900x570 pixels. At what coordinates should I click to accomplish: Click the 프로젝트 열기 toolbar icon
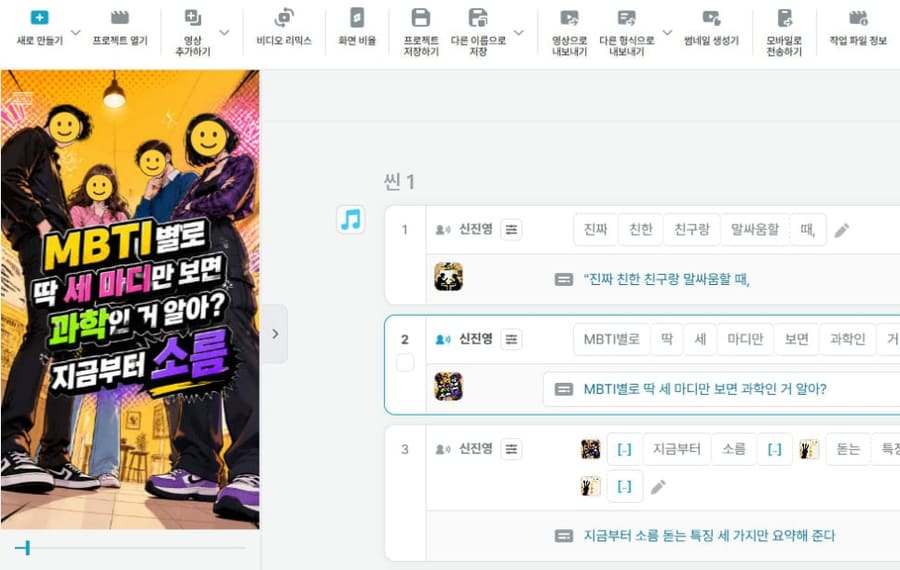(119, 18)
